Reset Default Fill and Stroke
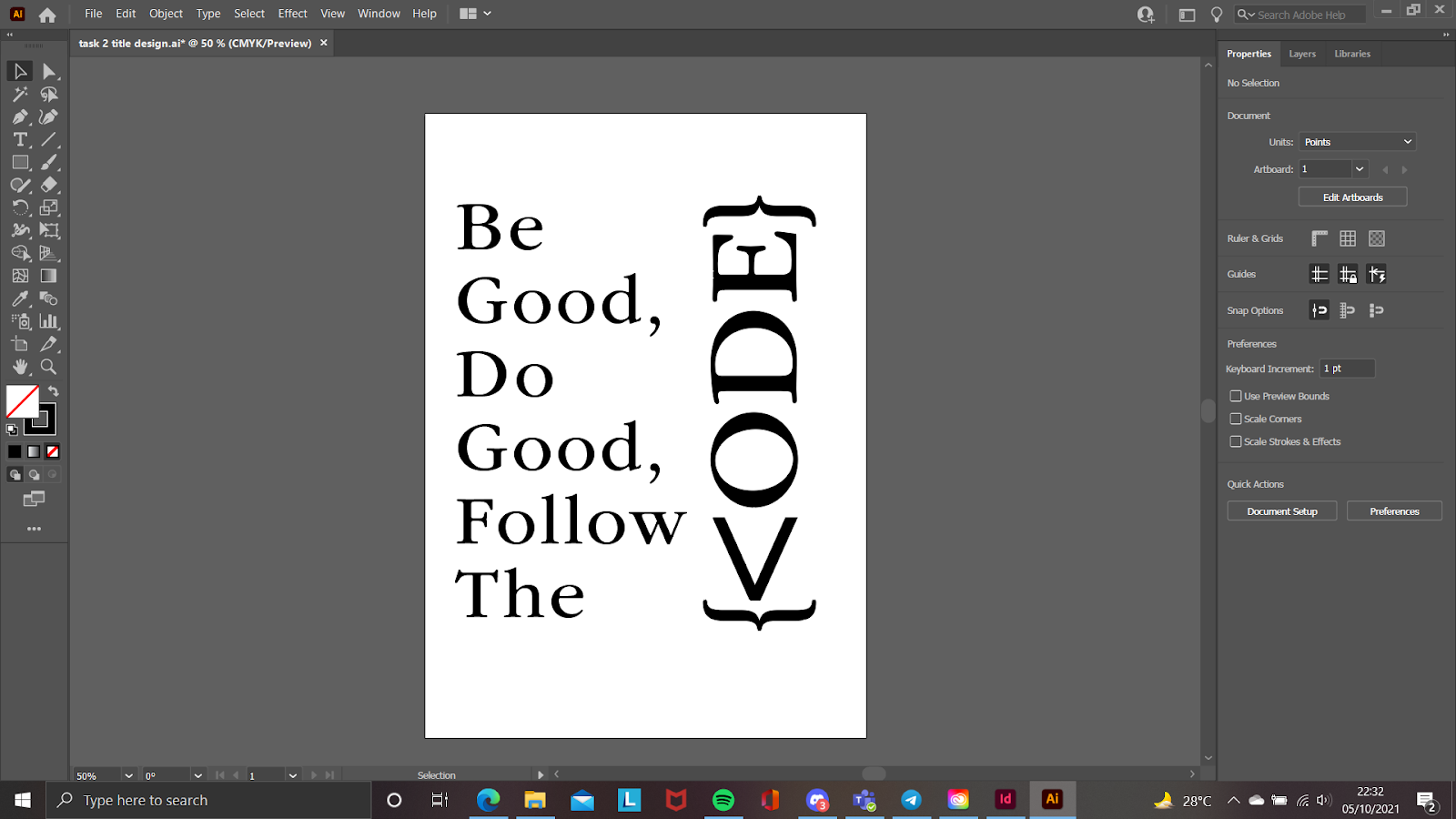1456x819 pixels. pyautogui.click(x=12, y=430)
